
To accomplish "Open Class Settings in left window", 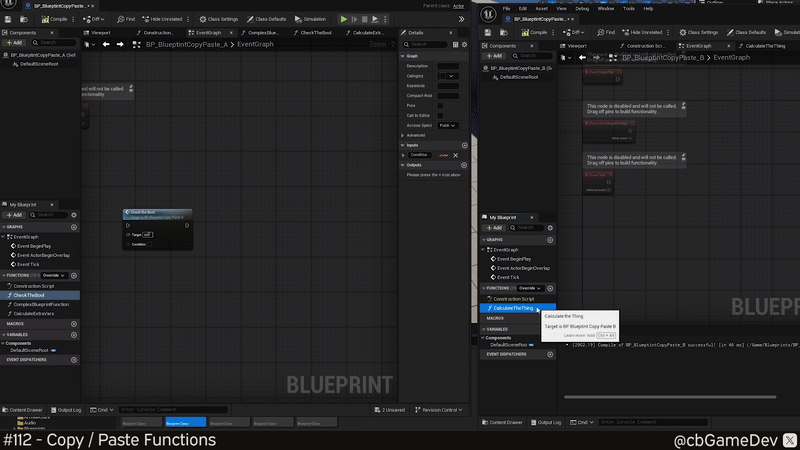I will pos(218,19).
